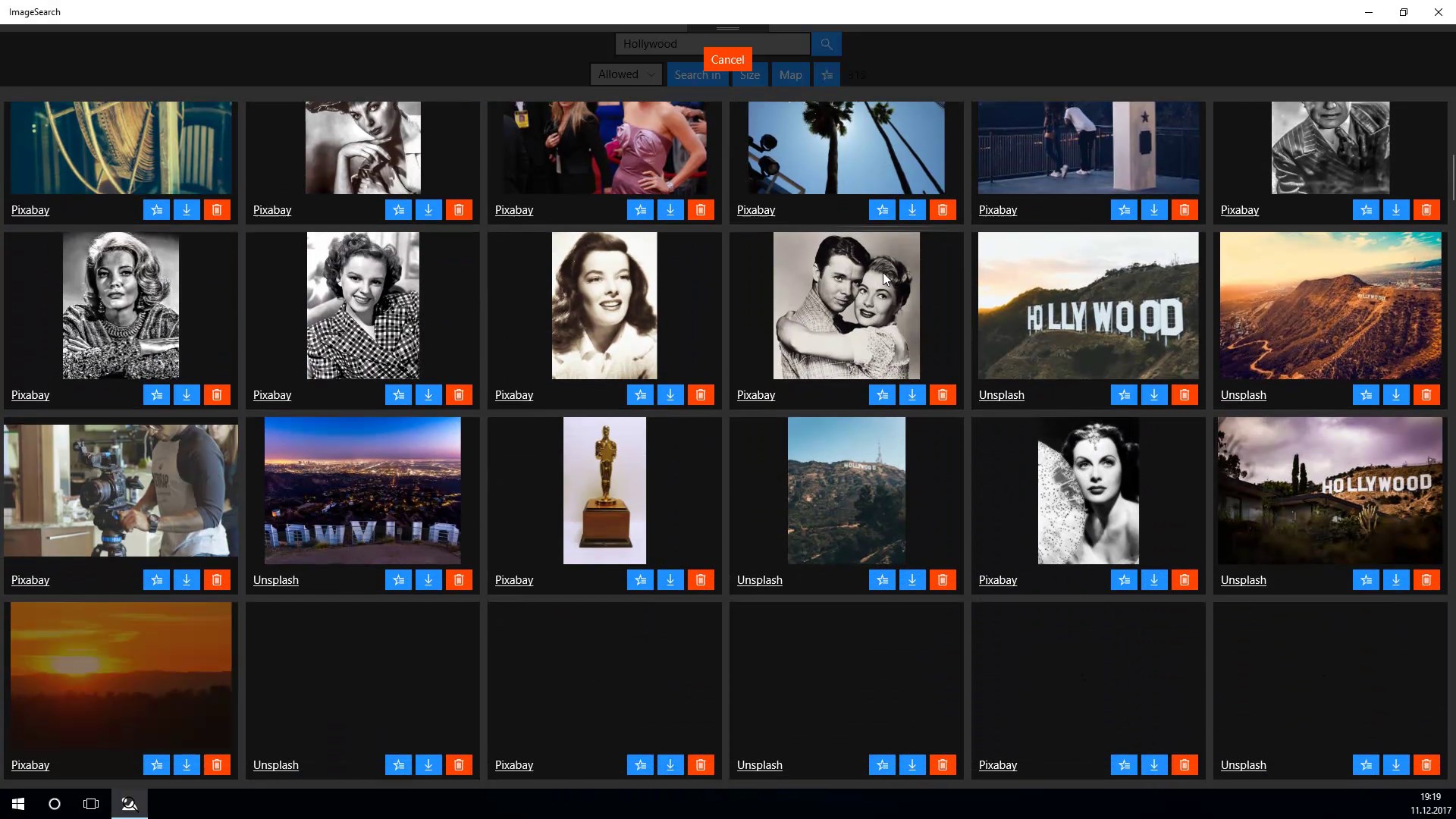Viewport: 1456px width, 819px height.
Task: Add the embracing couple photo to favorites
Action: pyautogui.click(x=882, y=395)
